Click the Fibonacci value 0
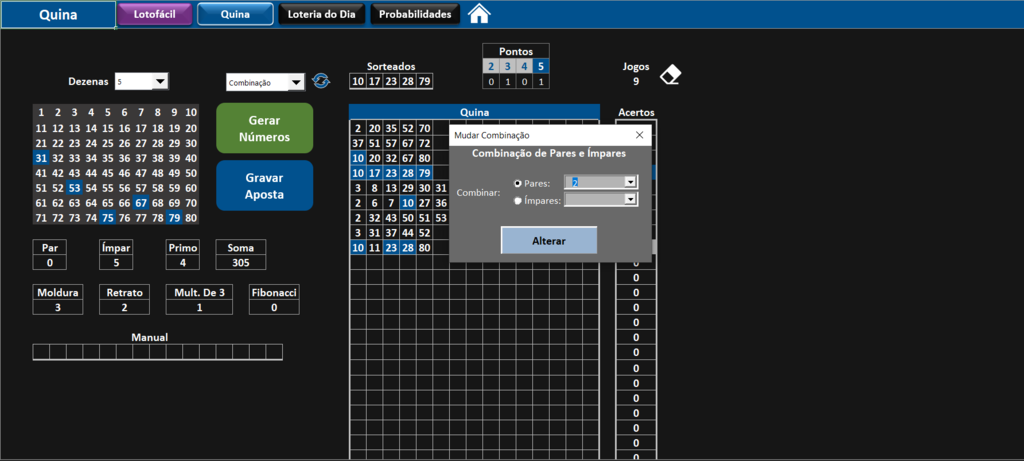This screenshot has width=1024, height=461. tap(274, 307)
